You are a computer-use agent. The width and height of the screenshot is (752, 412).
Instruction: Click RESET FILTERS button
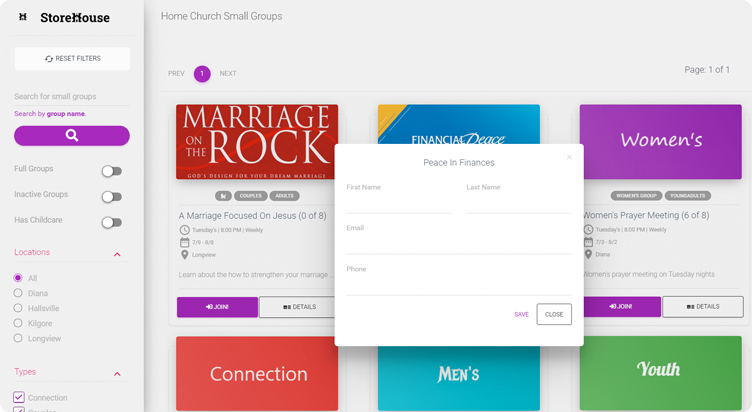[72, 59]
